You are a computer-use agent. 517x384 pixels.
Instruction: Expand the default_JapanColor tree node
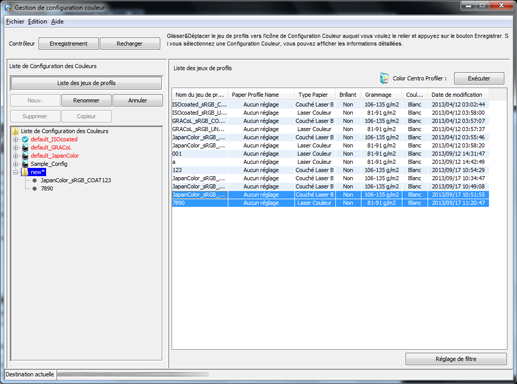point(15,156)
